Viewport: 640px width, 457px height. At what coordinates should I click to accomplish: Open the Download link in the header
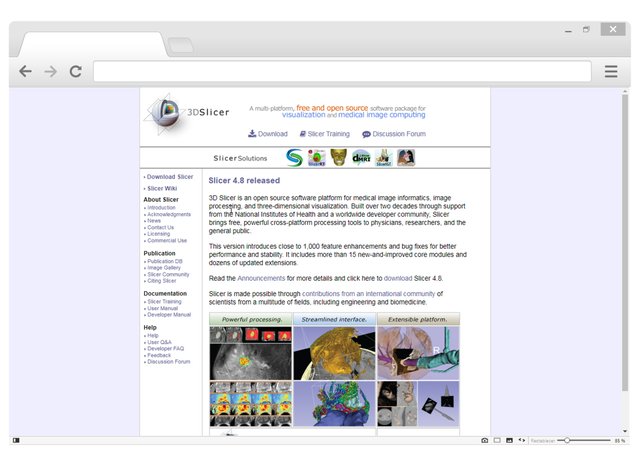(x=273, y=134)
